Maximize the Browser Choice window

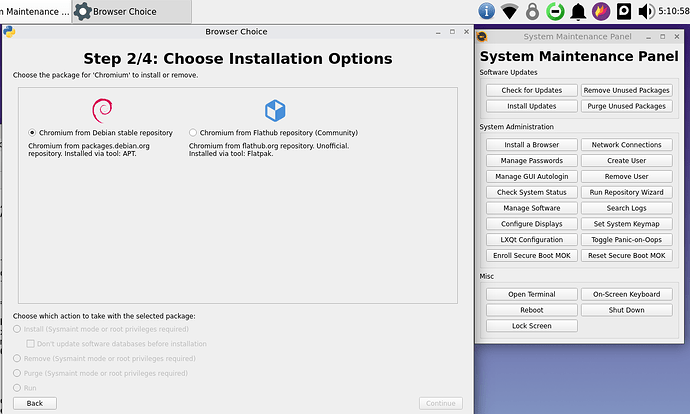(x=452, y=32)
